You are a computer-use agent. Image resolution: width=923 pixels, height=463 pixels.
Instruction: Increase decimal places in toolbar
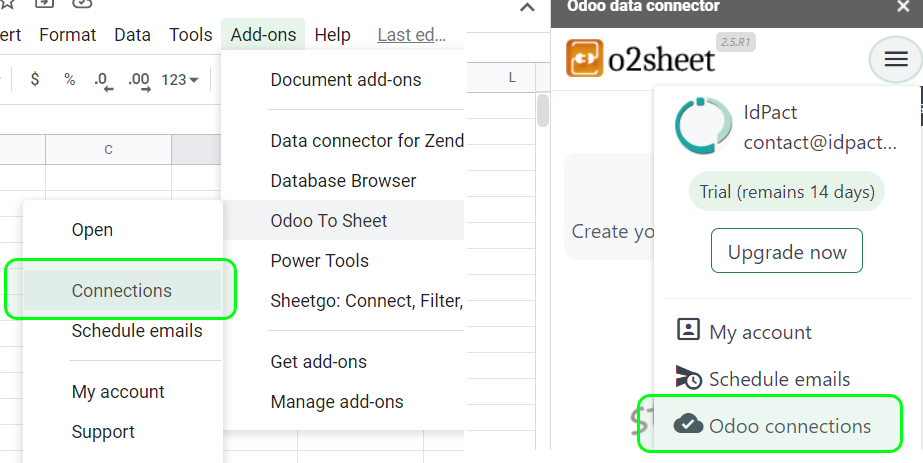coord(138,80)
